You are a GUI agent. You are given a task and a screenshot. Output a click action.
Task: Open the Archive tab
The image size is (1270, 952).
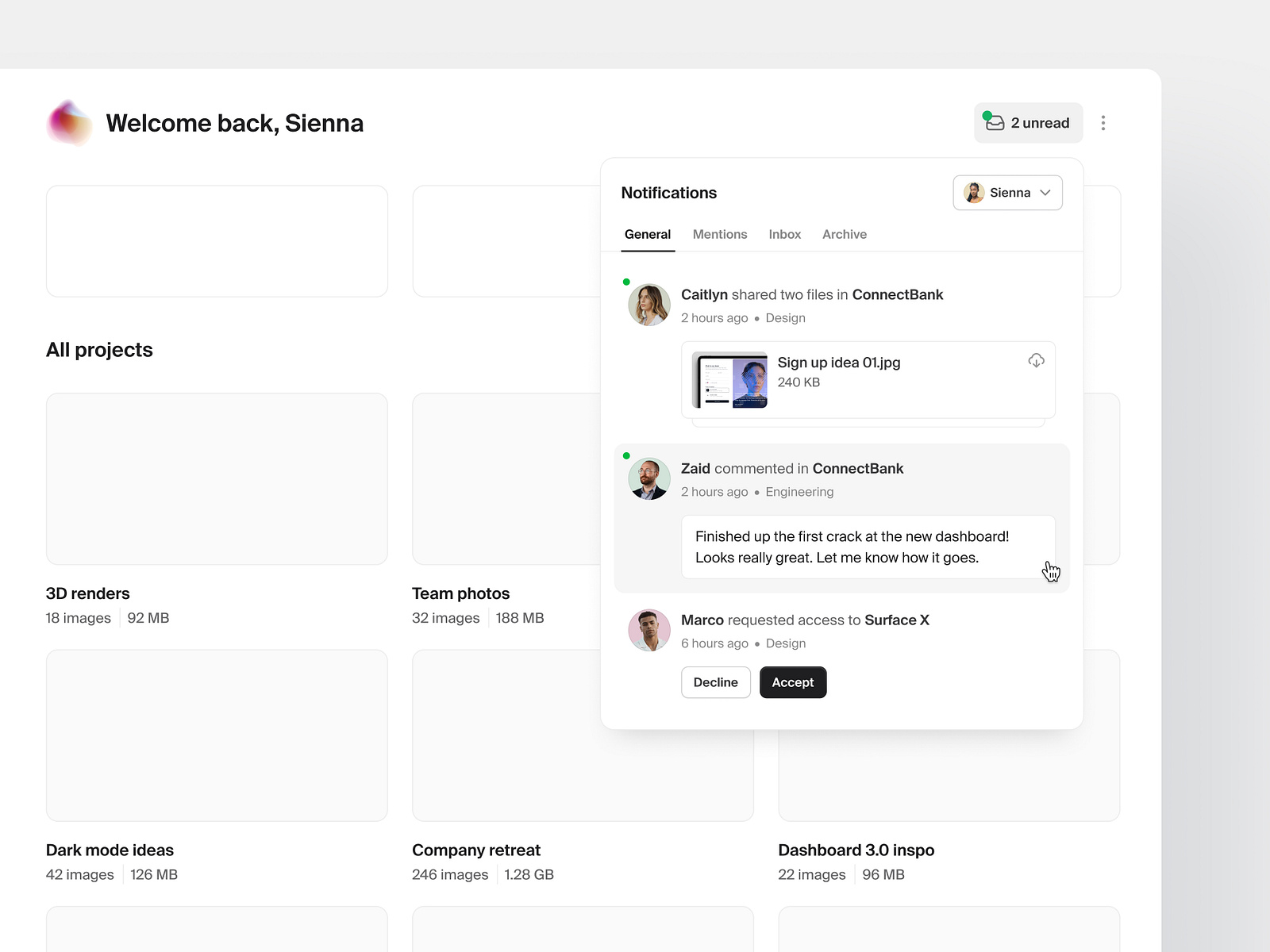[844, 234]
